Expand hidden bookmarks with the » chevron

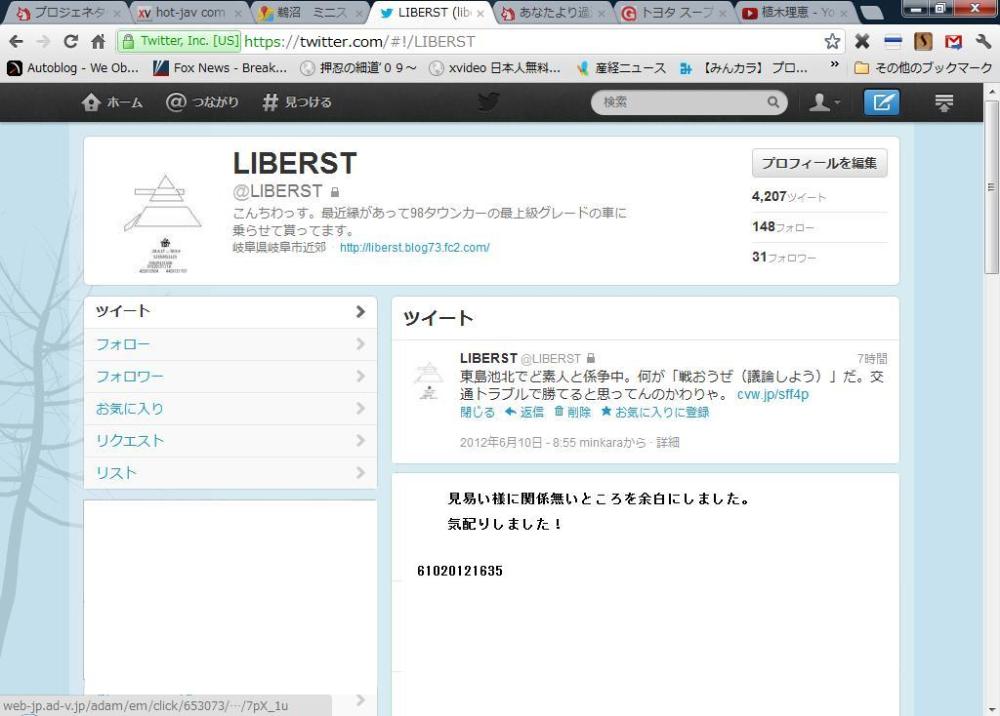(x=834, y=65)
